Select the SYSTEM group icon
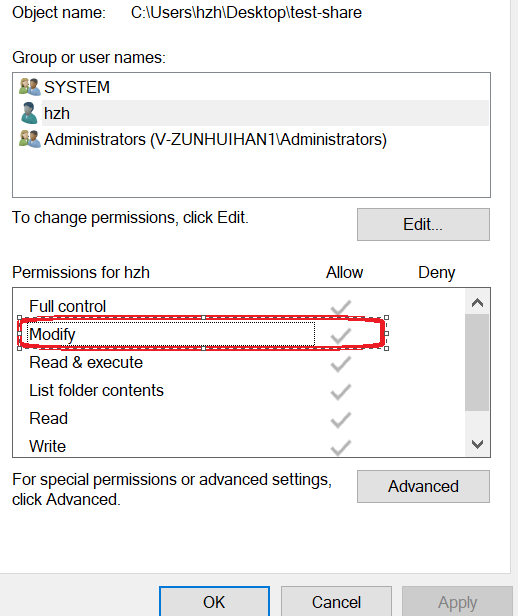The width and height of the screenshot is (518, 616). 30,87
